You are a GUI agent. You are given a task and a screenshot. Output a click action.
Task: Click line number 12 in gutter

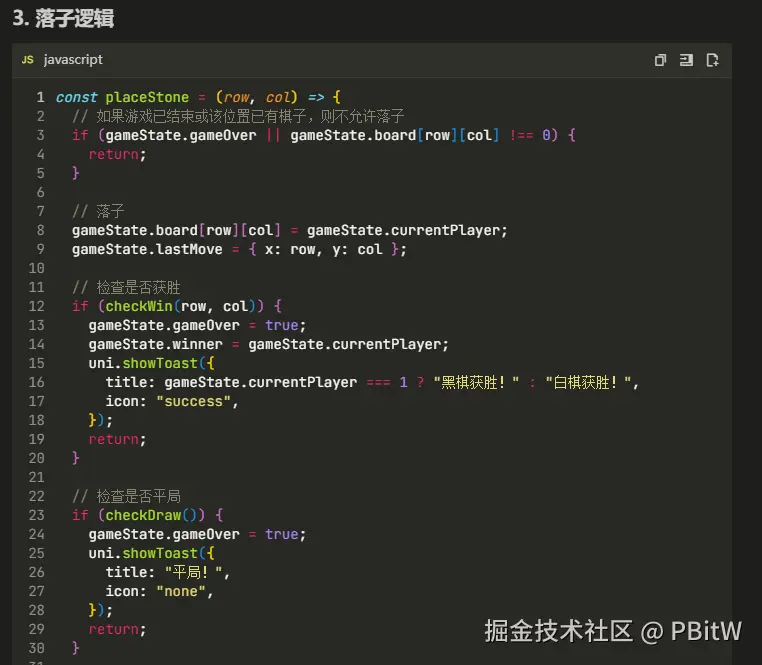tap(36, 306)
